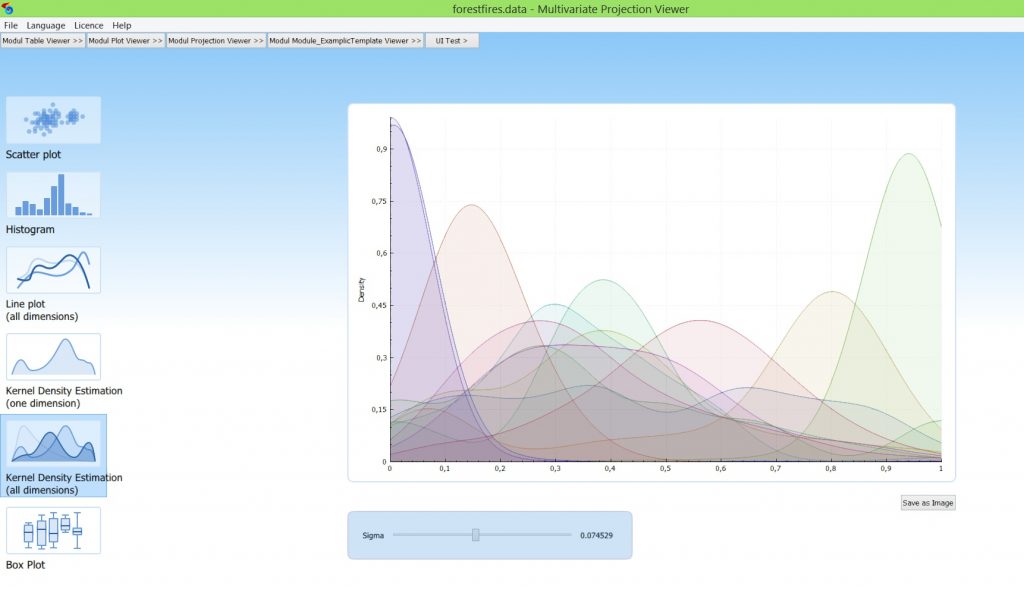The width and height of the screenshot is (1024, 590).
Task: Open the Help menu
Action: pyautogui.click(x=122, y=25)
